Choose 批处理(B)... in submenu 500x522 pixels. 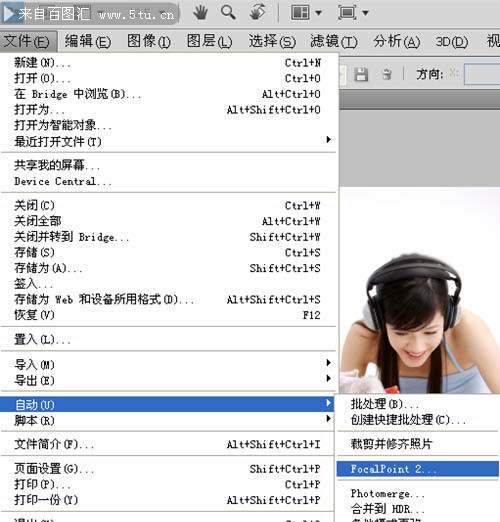tap(418, 404)
